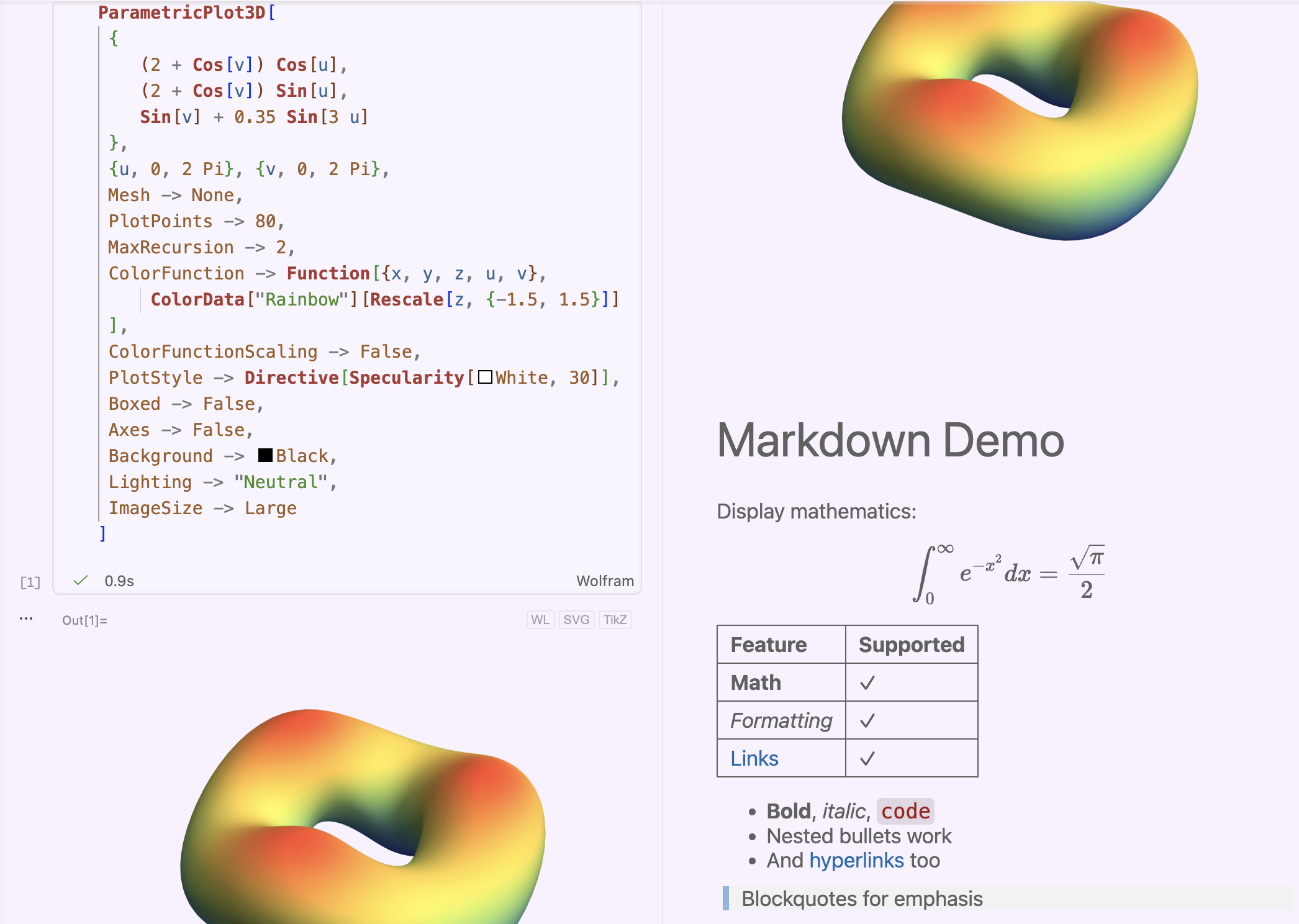Open the hyperlinks link in bullet list
Image resolution: width=1299 pixels, height=924 pixels.
point(856,861)
